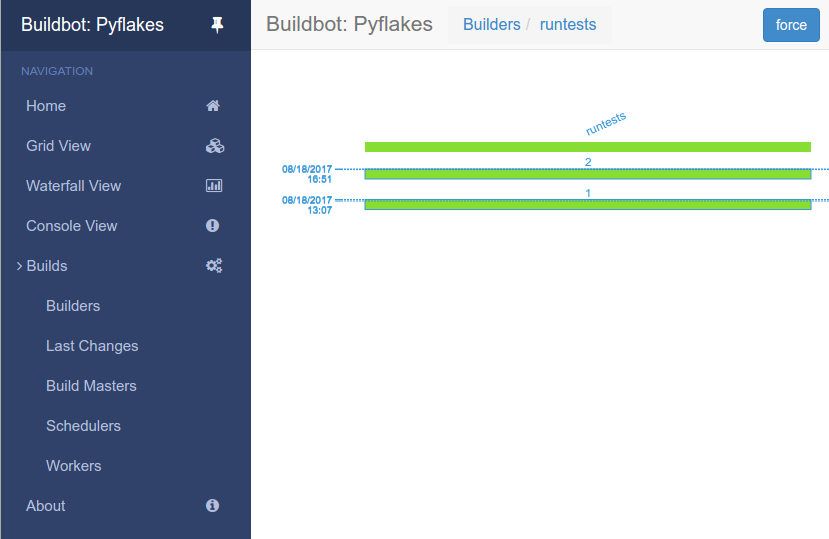The width and height of the screenshot is (829, 539).
Task: Open the Builders submenu item
Action: click(73, 306)
